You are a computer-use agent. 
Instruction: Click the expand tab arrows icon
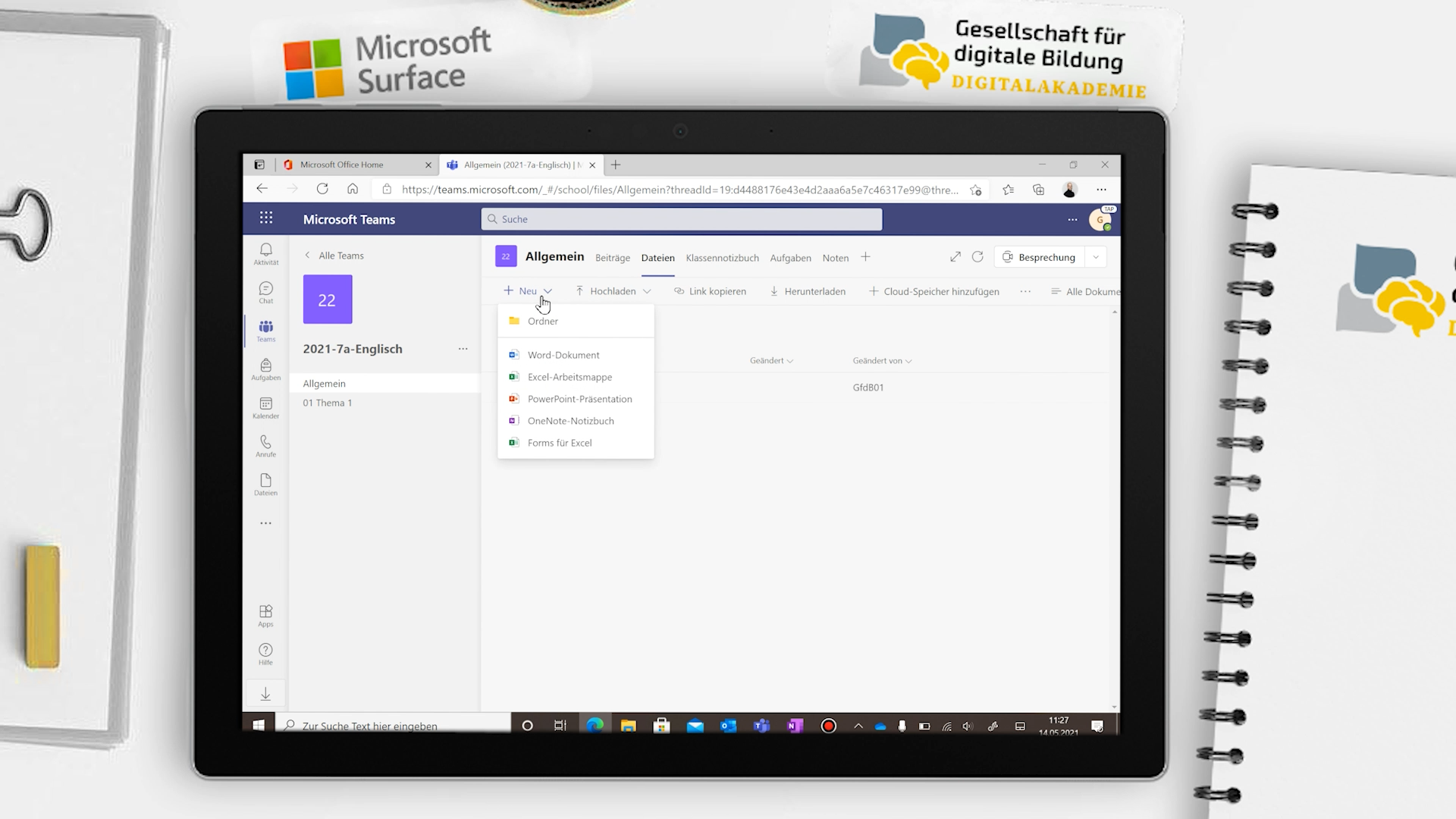coord(955,257)
